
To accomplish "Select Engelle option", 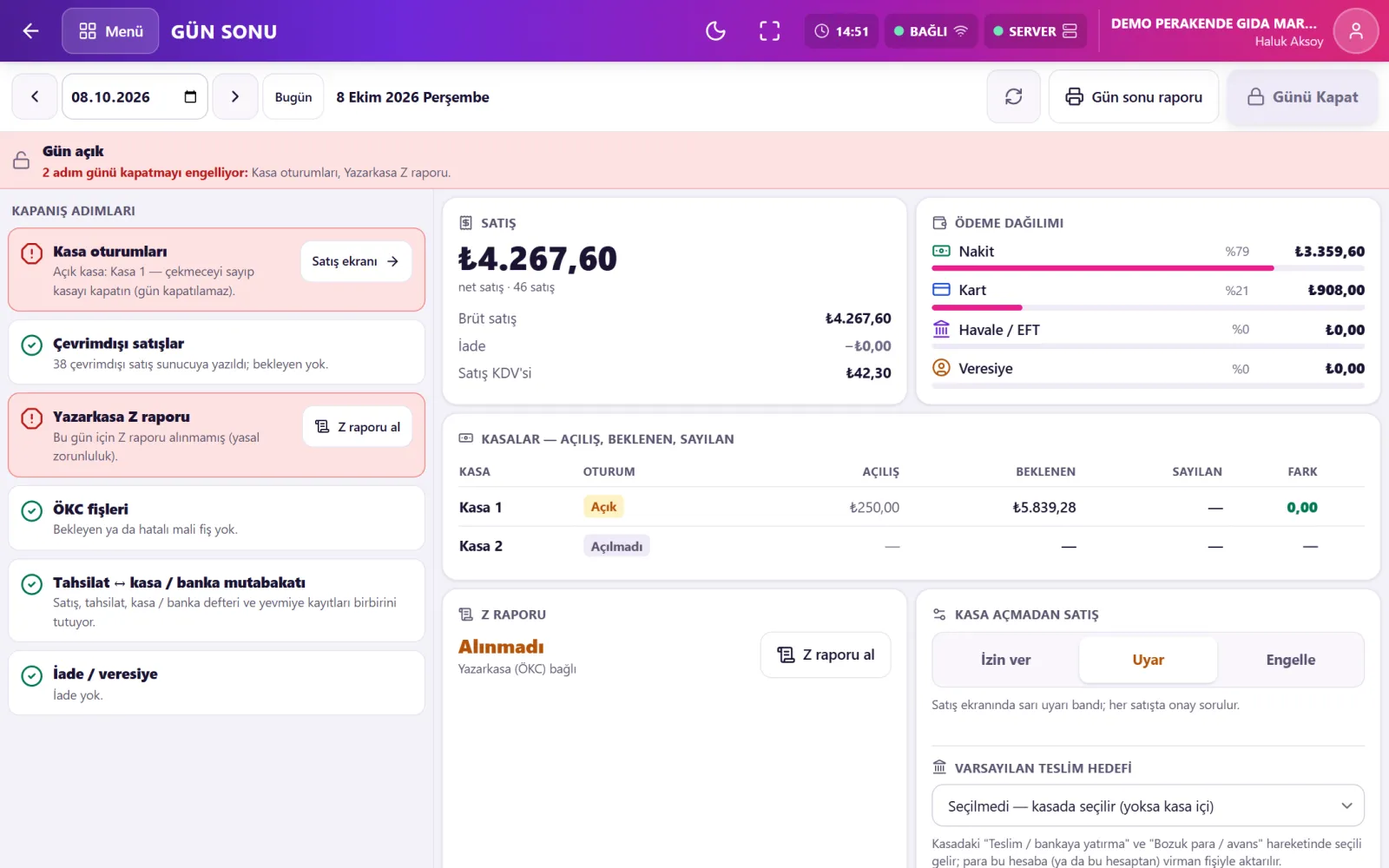I will click(x=1290, y=660).
